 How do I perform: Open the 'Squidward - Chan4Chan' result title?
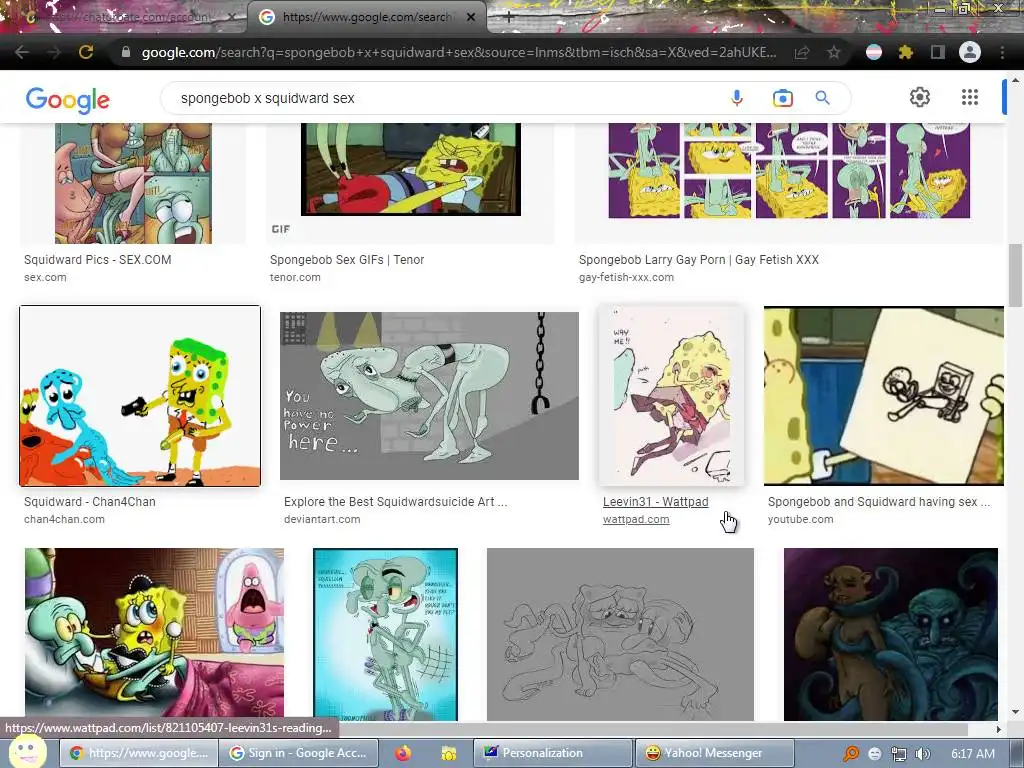(x=89, y=502)
